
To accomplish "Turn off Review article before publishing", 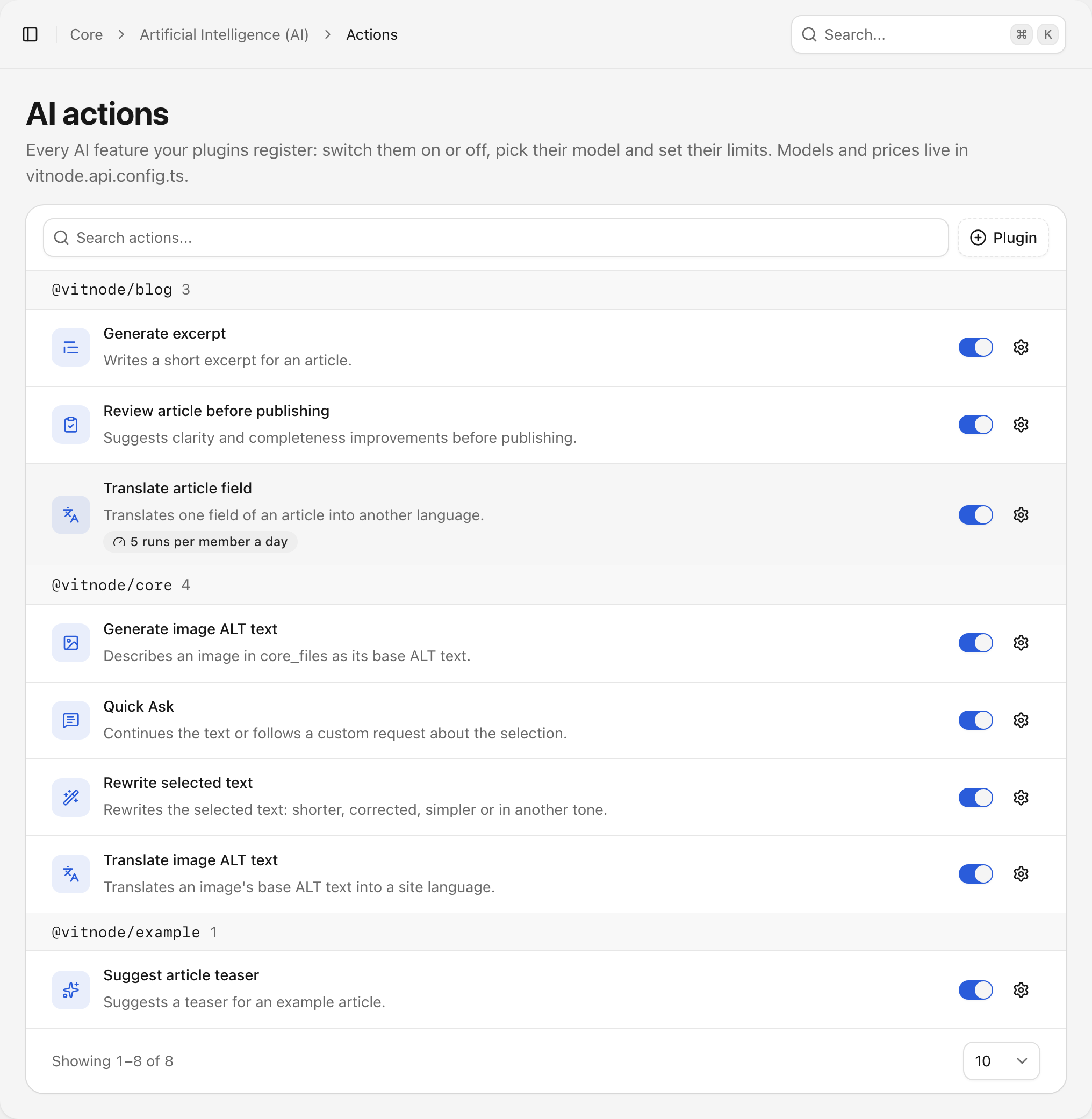I will (x=975, y=425).
